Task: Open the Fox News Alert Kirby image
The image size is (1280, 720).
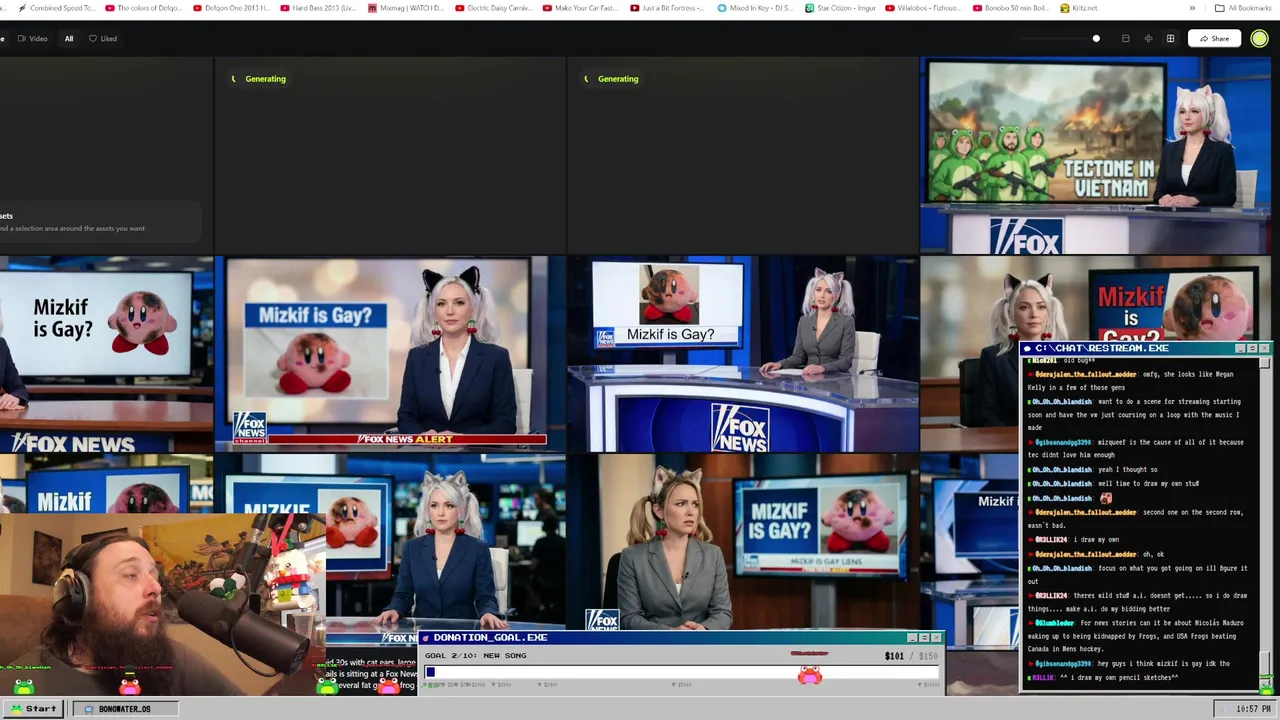Action: click(390, 354)
